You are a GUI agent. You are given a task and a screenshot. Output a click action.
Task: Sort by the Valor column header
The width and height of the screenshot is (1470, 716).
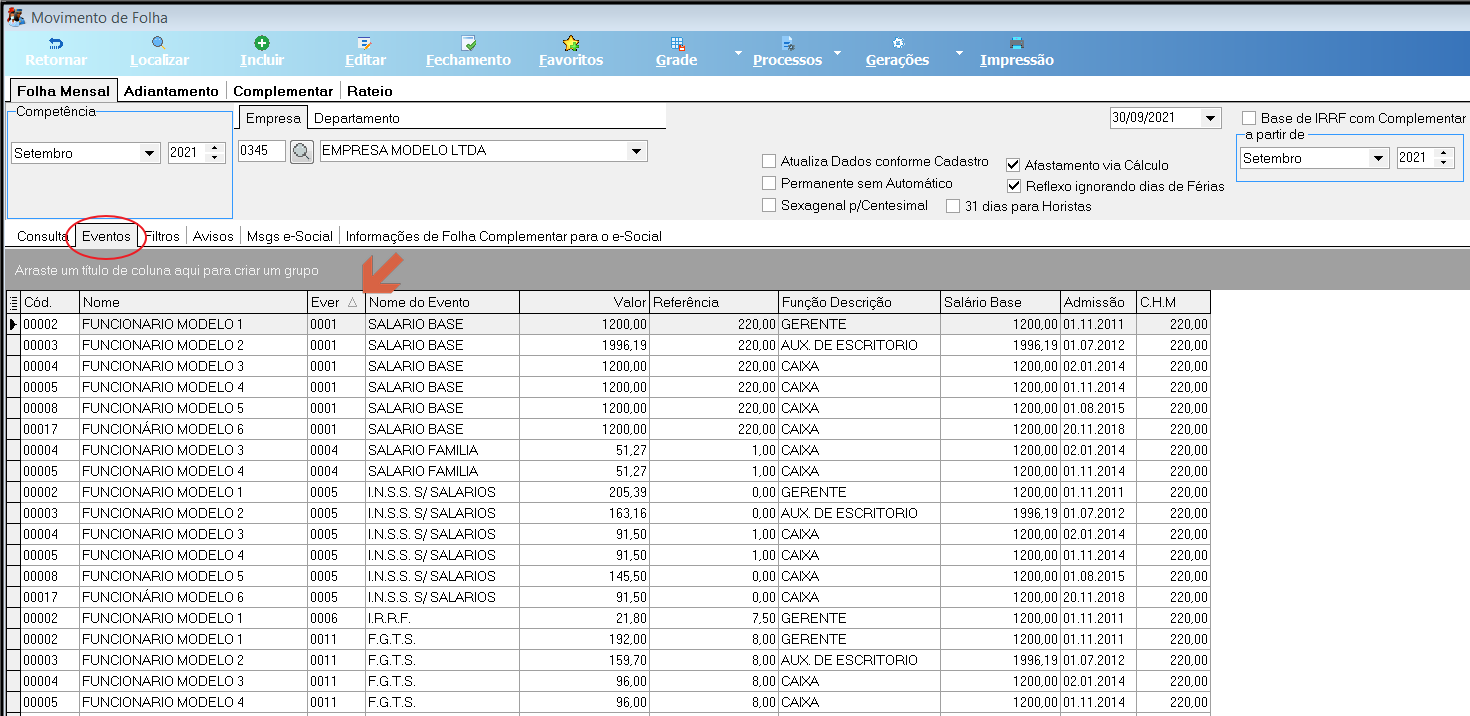[584, 302]
